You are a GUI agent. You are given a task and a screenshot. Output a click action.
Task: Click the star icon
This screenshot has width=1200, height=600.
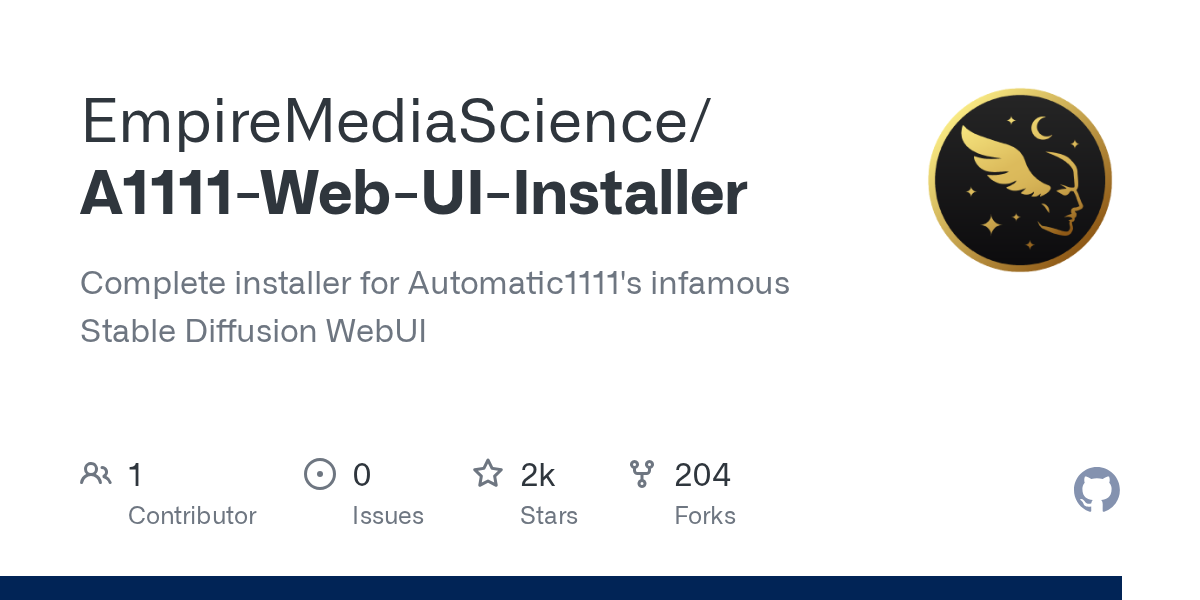point(488,474)
